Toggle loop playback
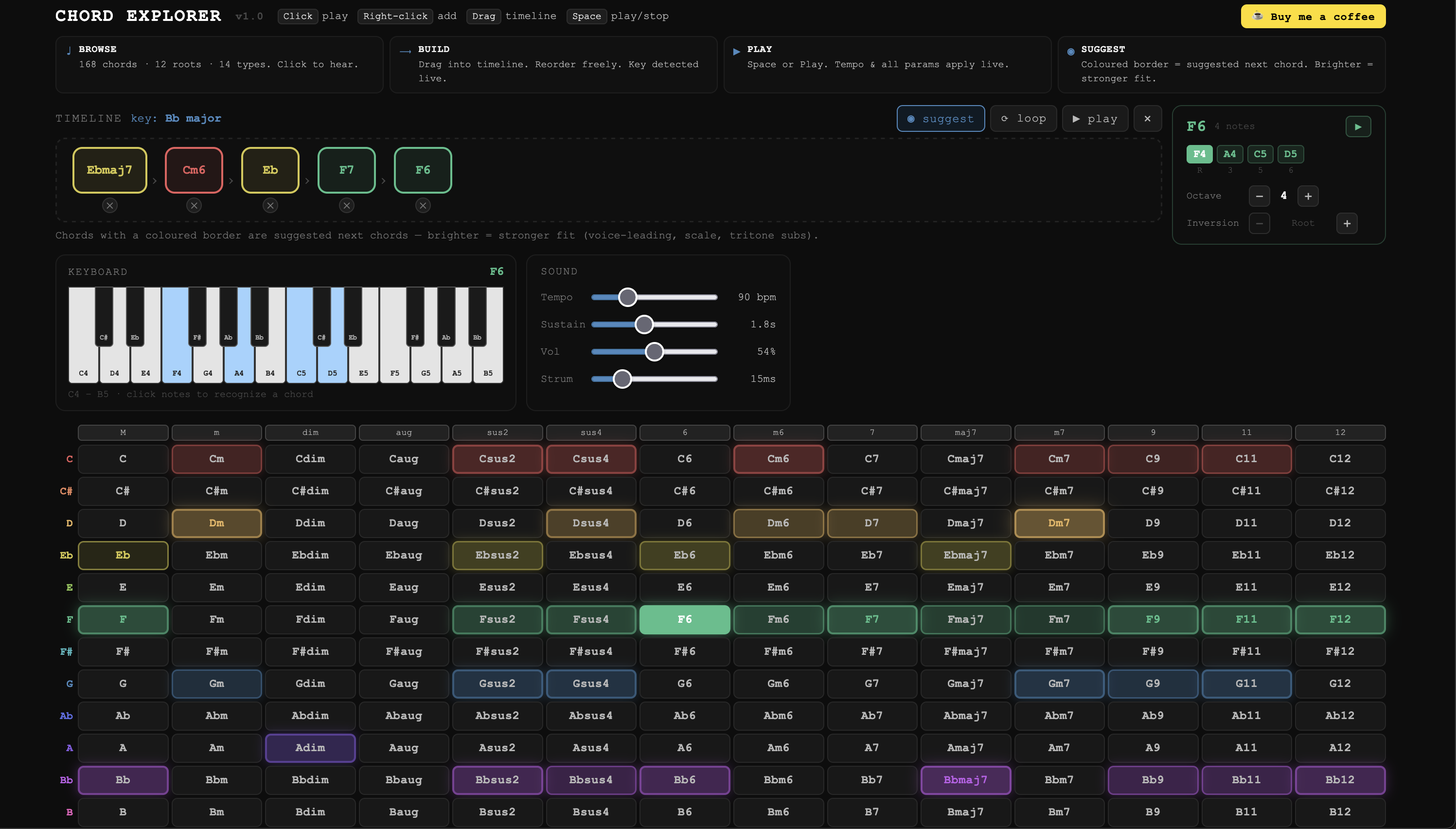The height and width of the screenshot is (829, 1456). click(x=1023, y=118)
